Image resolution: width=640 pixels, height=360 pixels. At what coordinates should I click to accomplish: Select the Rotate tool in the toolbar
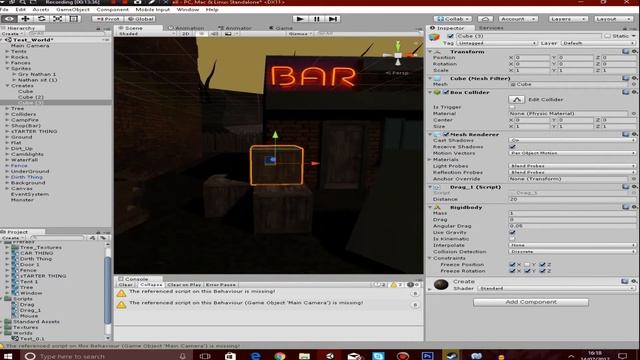[x=41, y=19]
